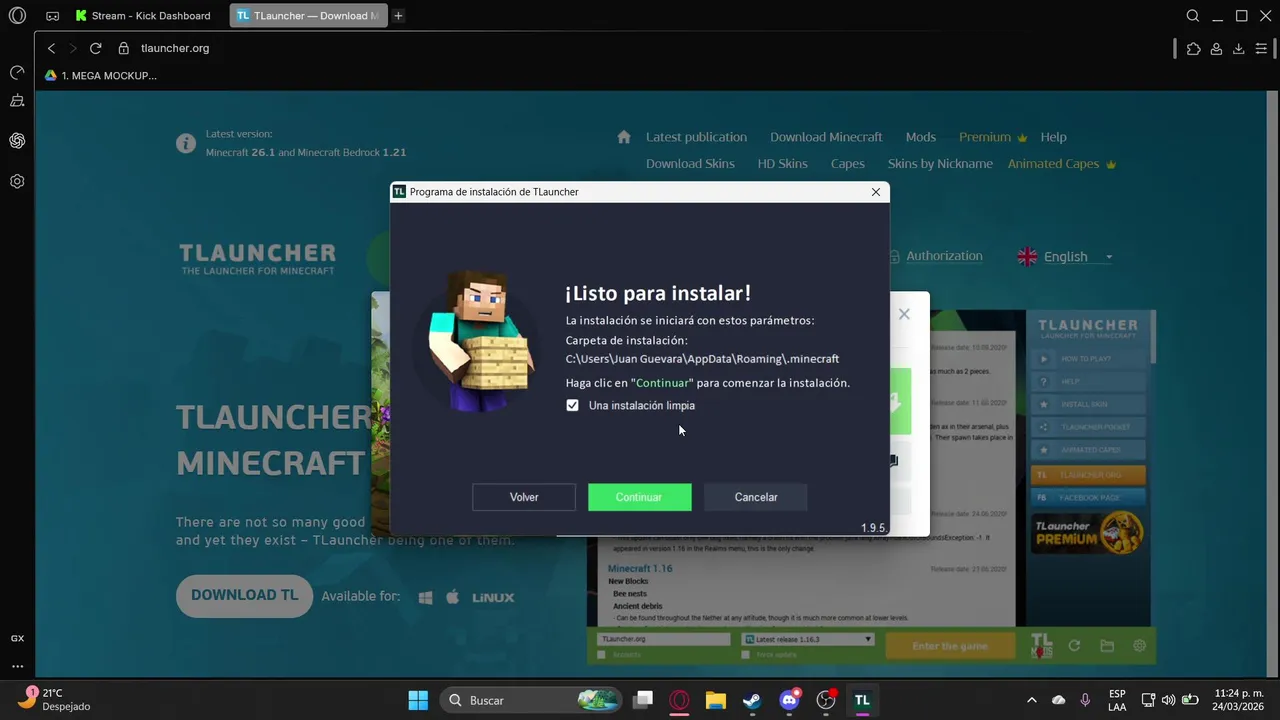1280x720 pixels.
Task: Open browser tab search magnifier
Action: 1193,16
